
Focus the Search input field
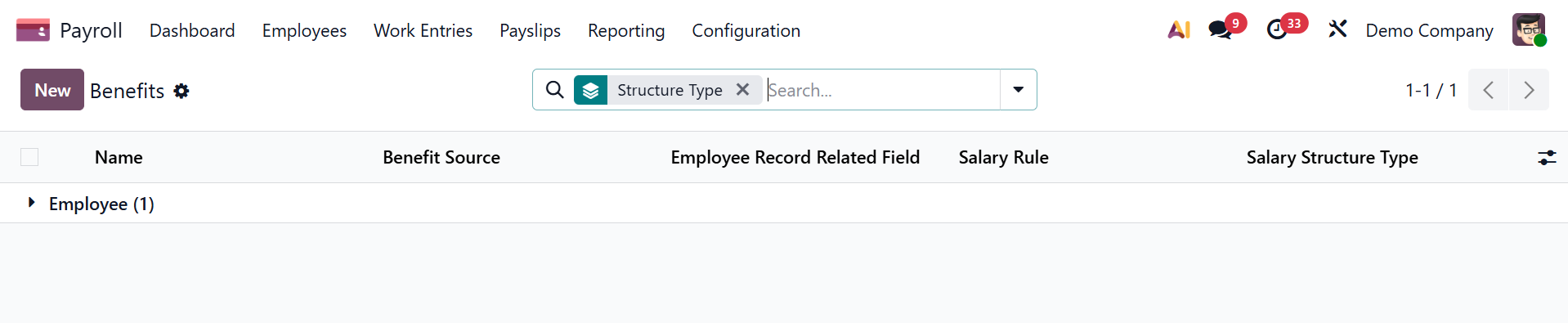coord(881,90)
